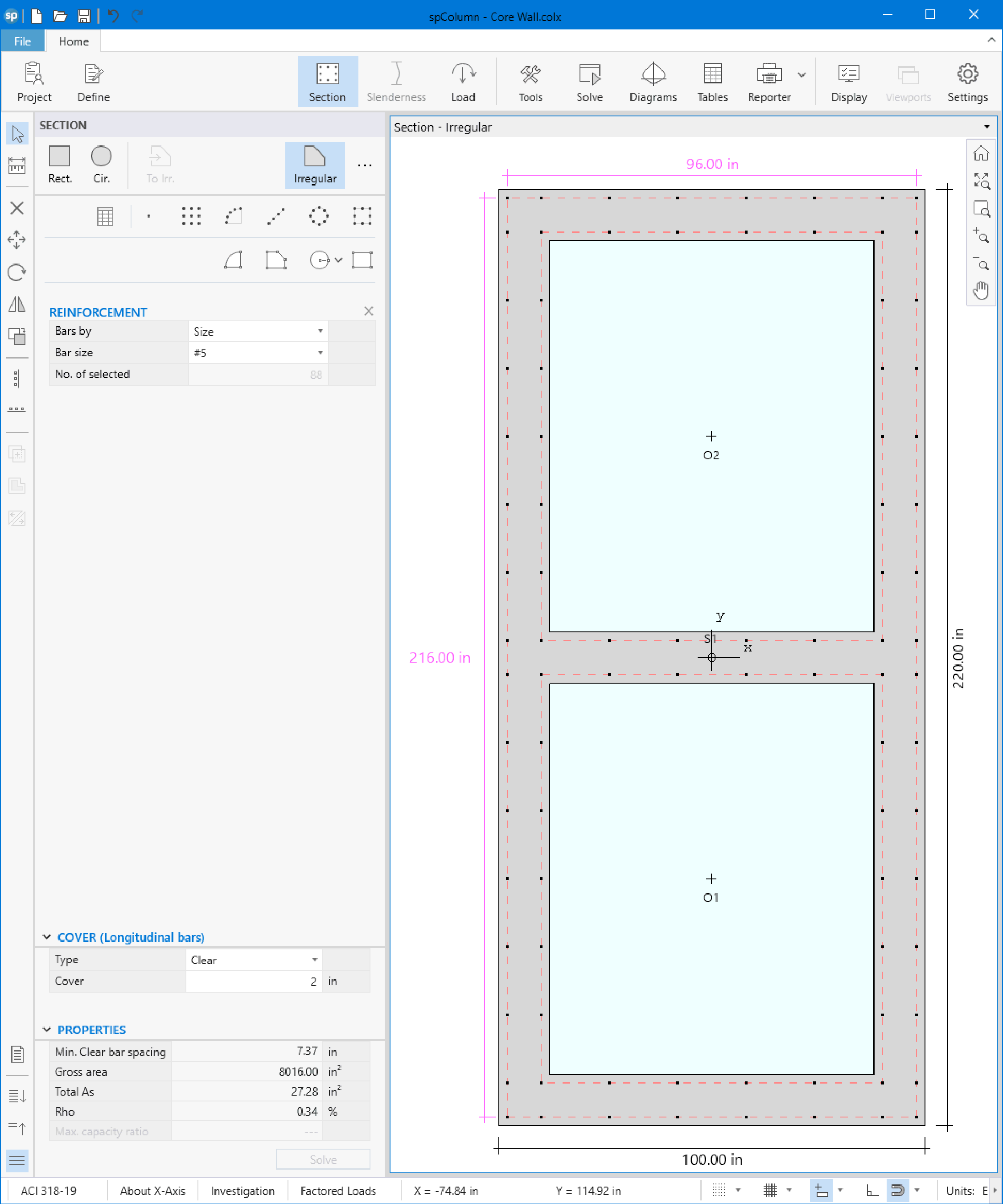Activate the measure ruler tool

click(x=17, y=166)
